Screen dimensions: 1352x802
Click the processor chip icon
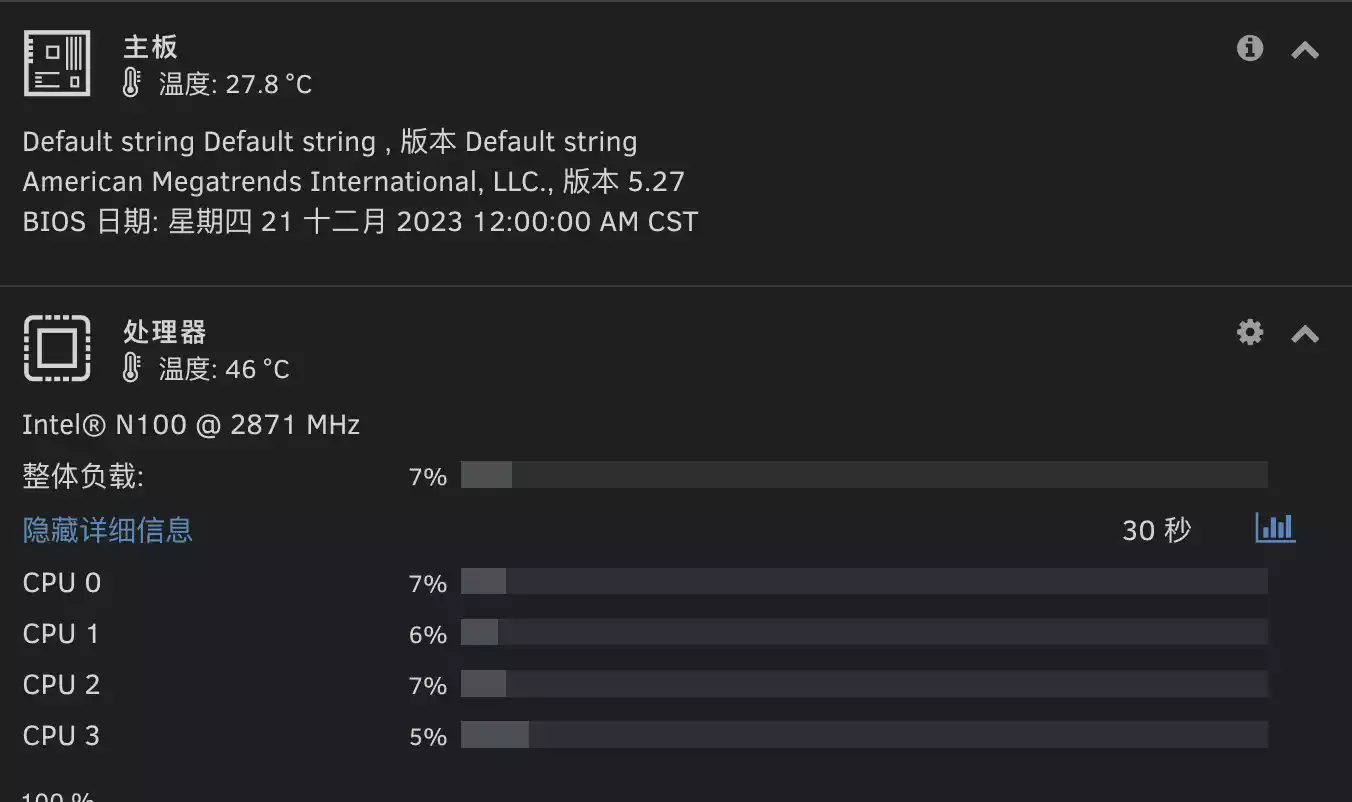tap(57, 348)
